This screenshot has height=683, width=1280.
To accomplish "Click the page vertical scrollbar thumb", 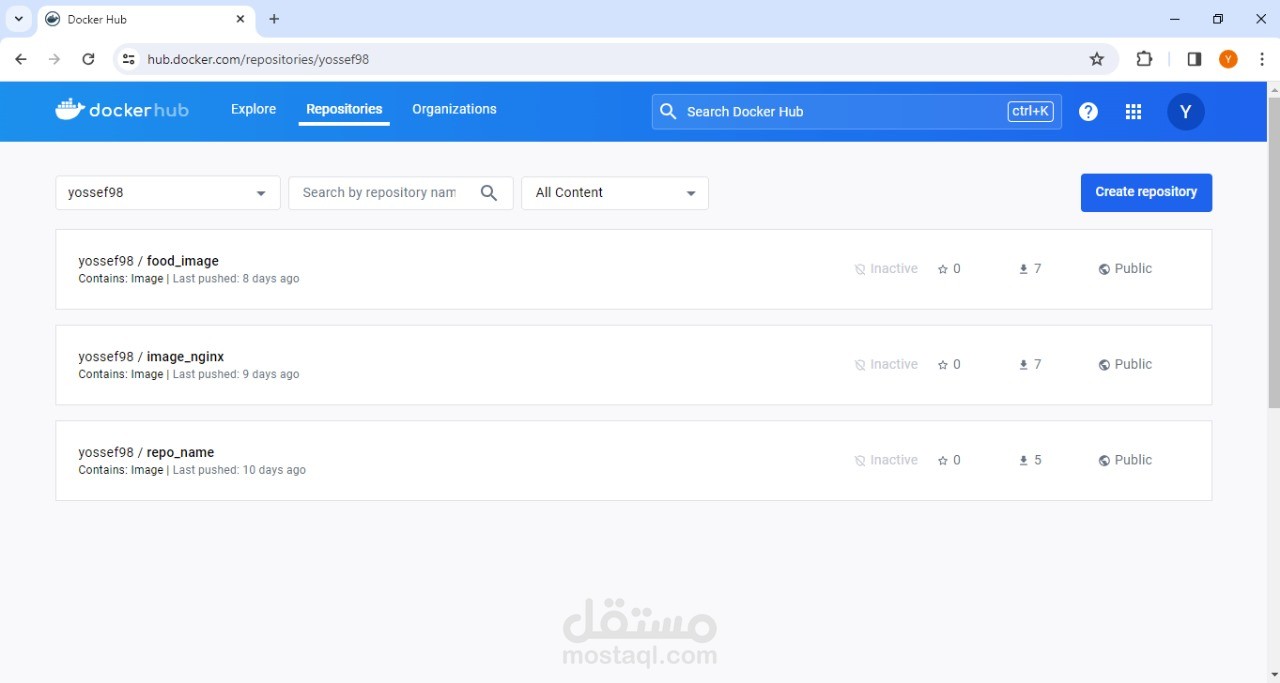I will pyautogui.click(x=1273, y=253).
